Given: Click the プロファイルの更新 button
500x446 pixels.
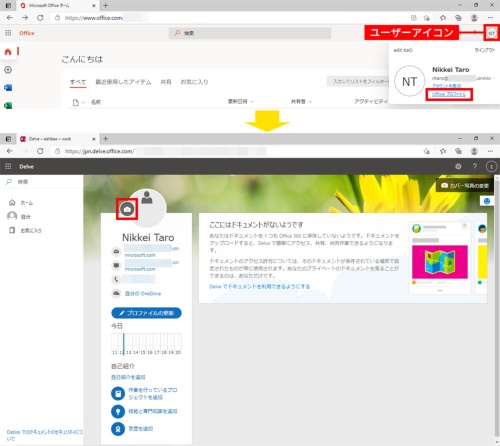Looking at the screenshot, I should (146, 313).
